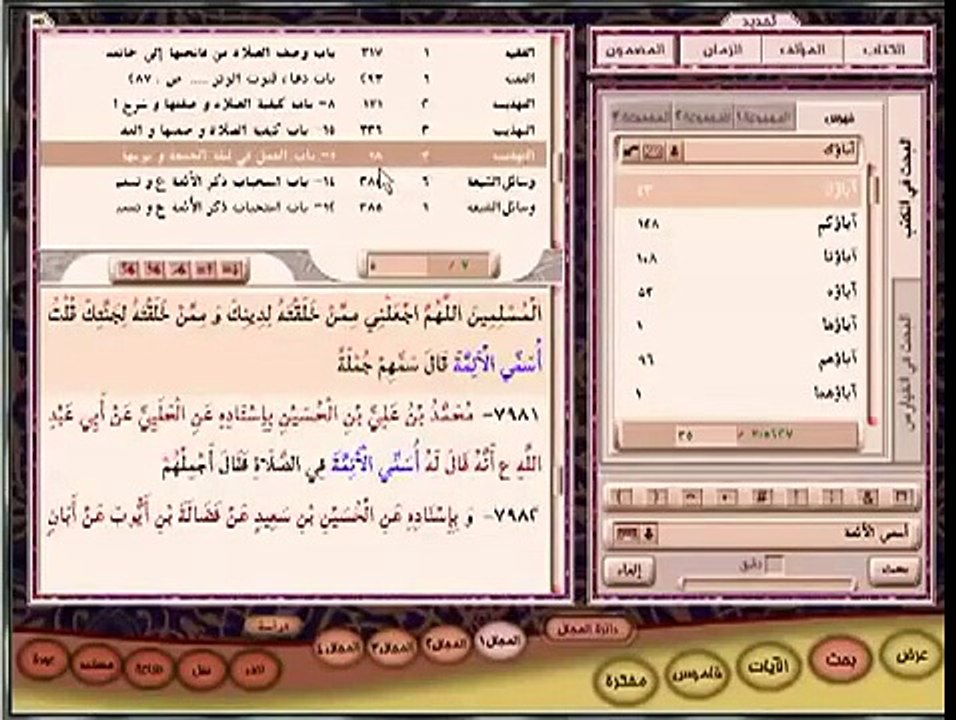This screenshot has height=720, width=956.
Task: Click the عرض round button
Action: 912,655
